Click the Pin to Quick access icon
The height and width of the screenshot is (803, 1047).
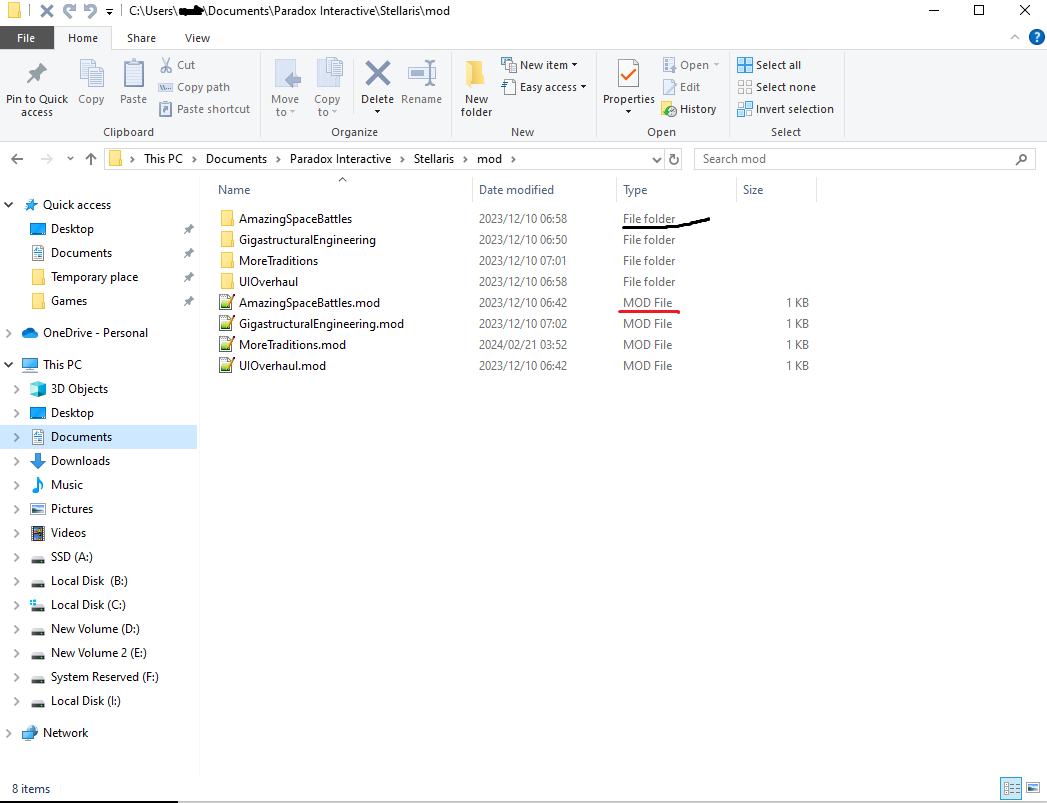click(37, 76)
